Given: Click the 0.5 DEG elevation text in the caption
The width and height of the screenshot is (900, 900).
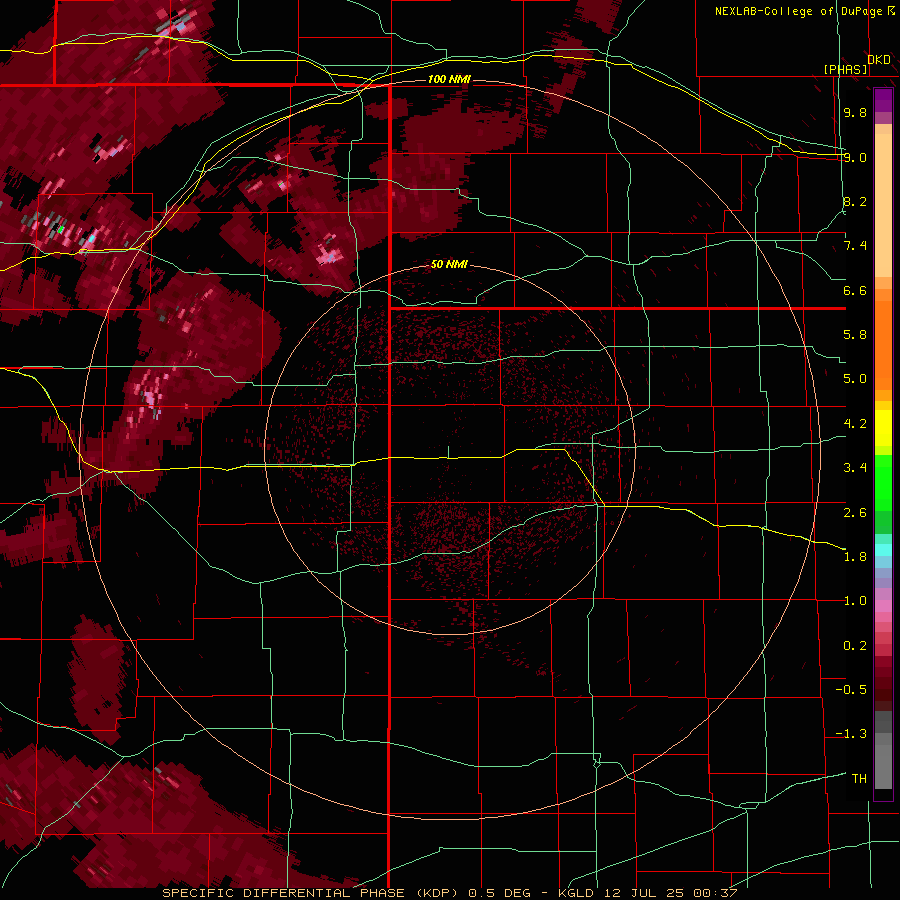Looking at the screenshot, I should (498, 893).
